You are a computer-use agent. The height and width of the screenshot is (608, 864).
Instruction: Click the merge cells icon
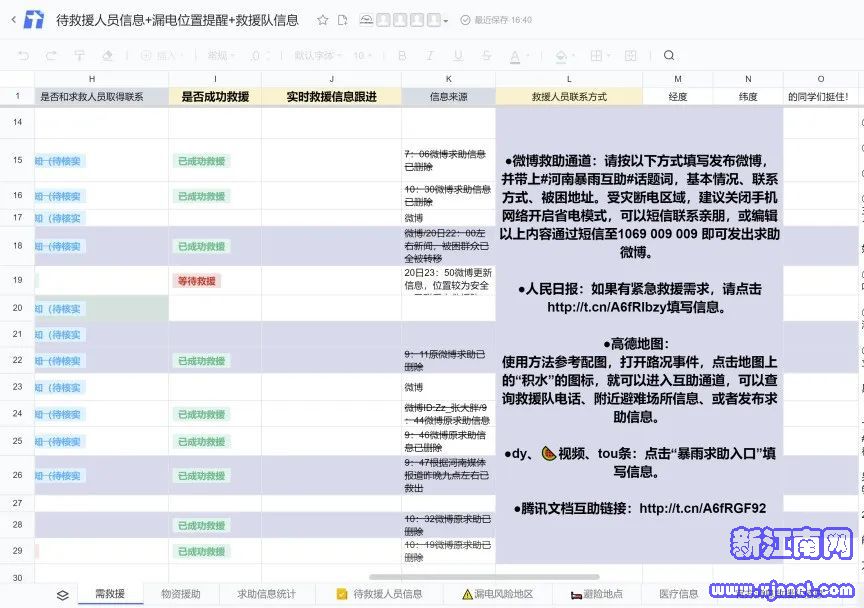pos(631,56)
